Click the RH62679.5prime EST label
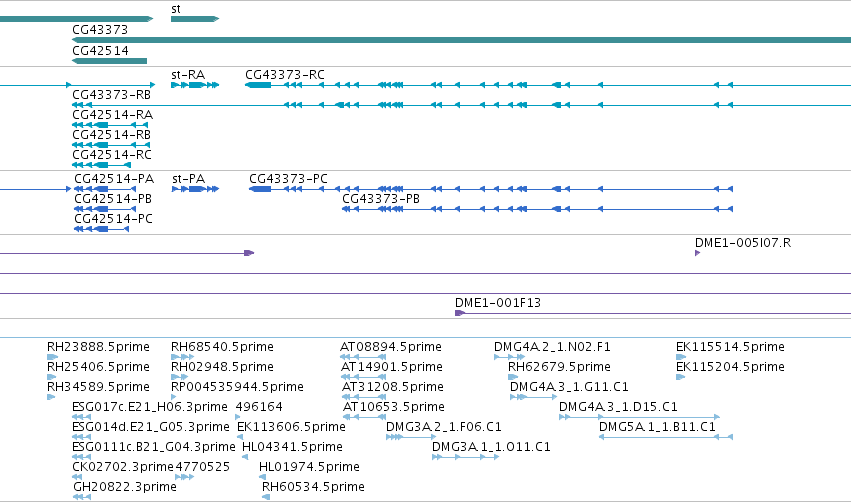 pos(559,367)
